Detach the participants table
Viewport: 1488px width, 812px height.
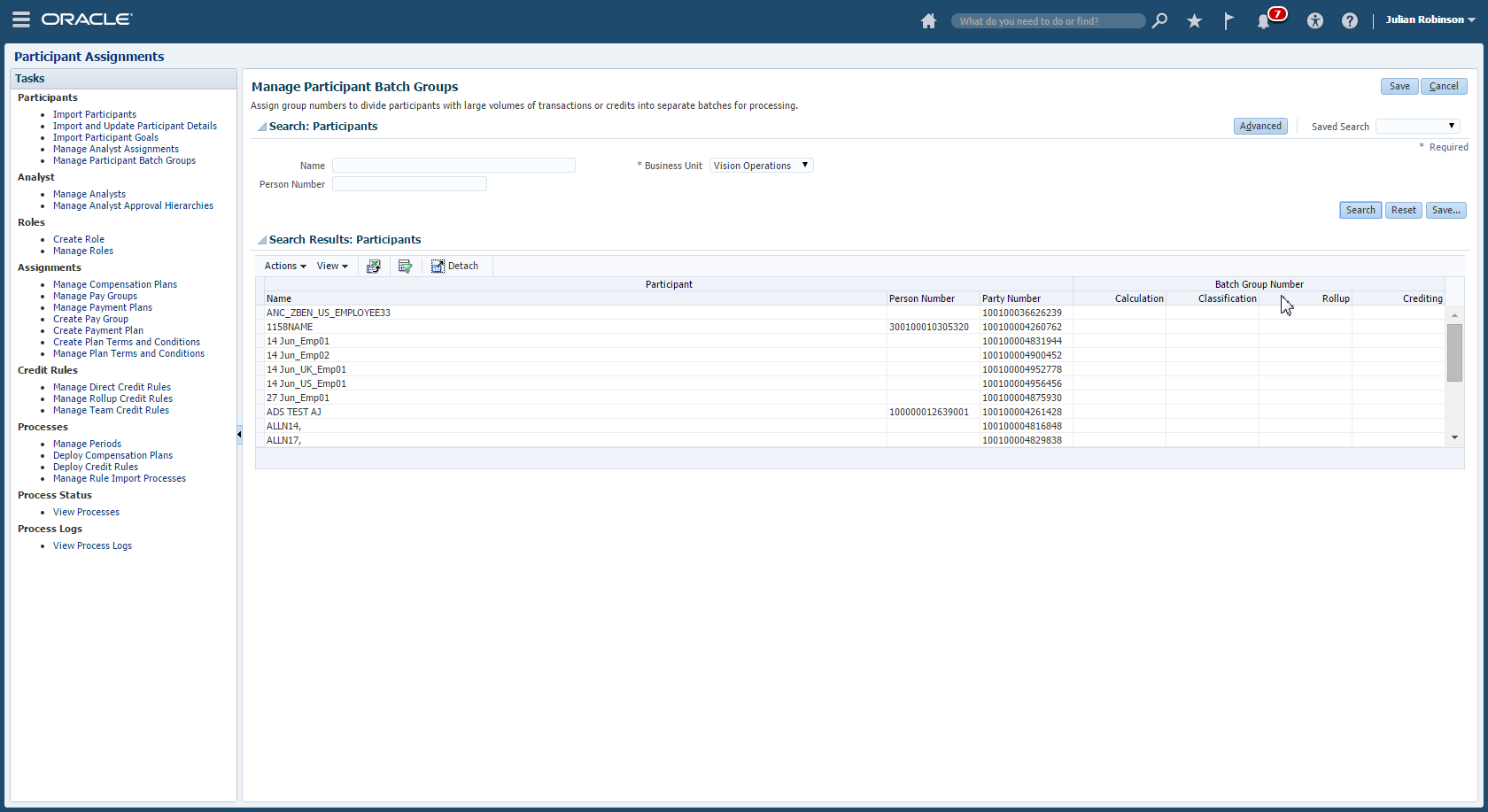(454, 266)
